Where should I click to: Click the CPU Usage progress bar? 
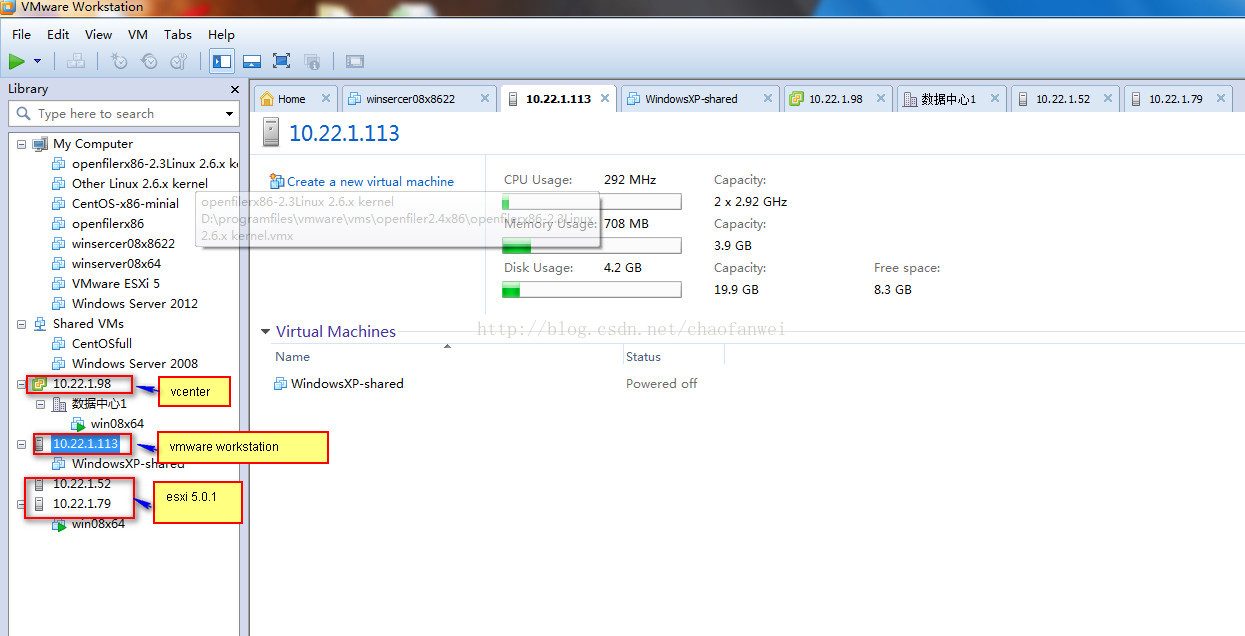[x=592, y=202]
